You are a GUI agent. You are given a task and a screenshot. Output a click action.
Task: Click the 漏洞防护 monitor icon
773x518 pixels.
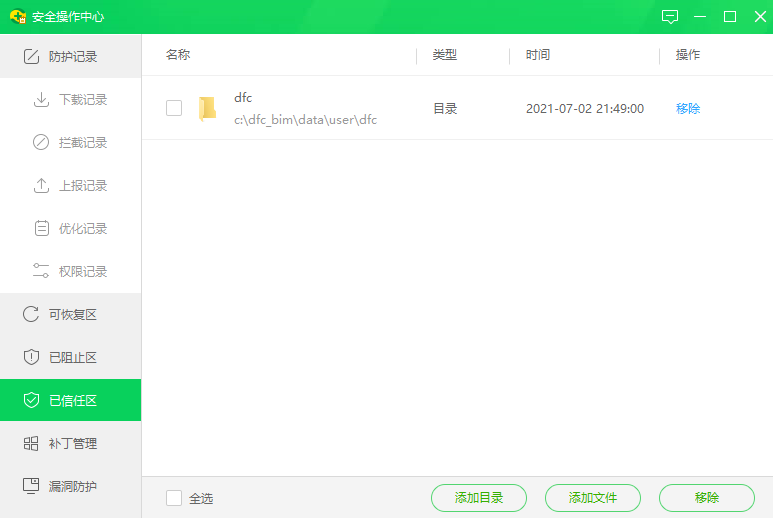click(x=31, y=486)
